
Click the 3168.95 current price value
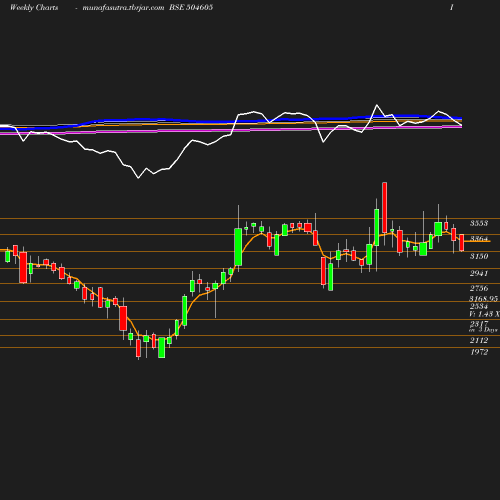coord(484,298)
